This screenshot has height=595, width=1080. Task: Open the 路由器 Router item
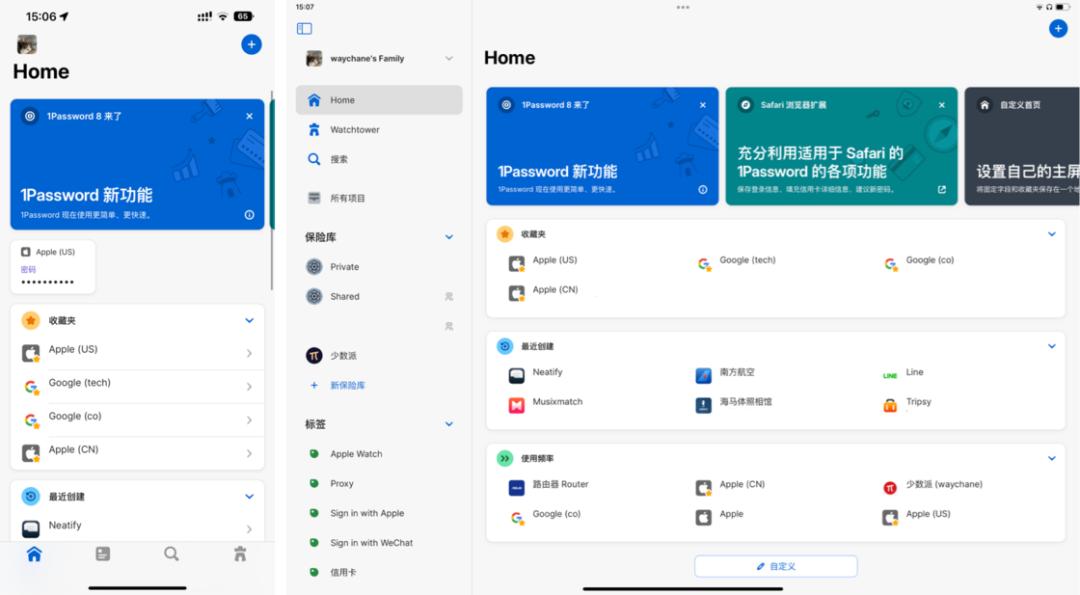pyautogui.click(x=548, y=486)
